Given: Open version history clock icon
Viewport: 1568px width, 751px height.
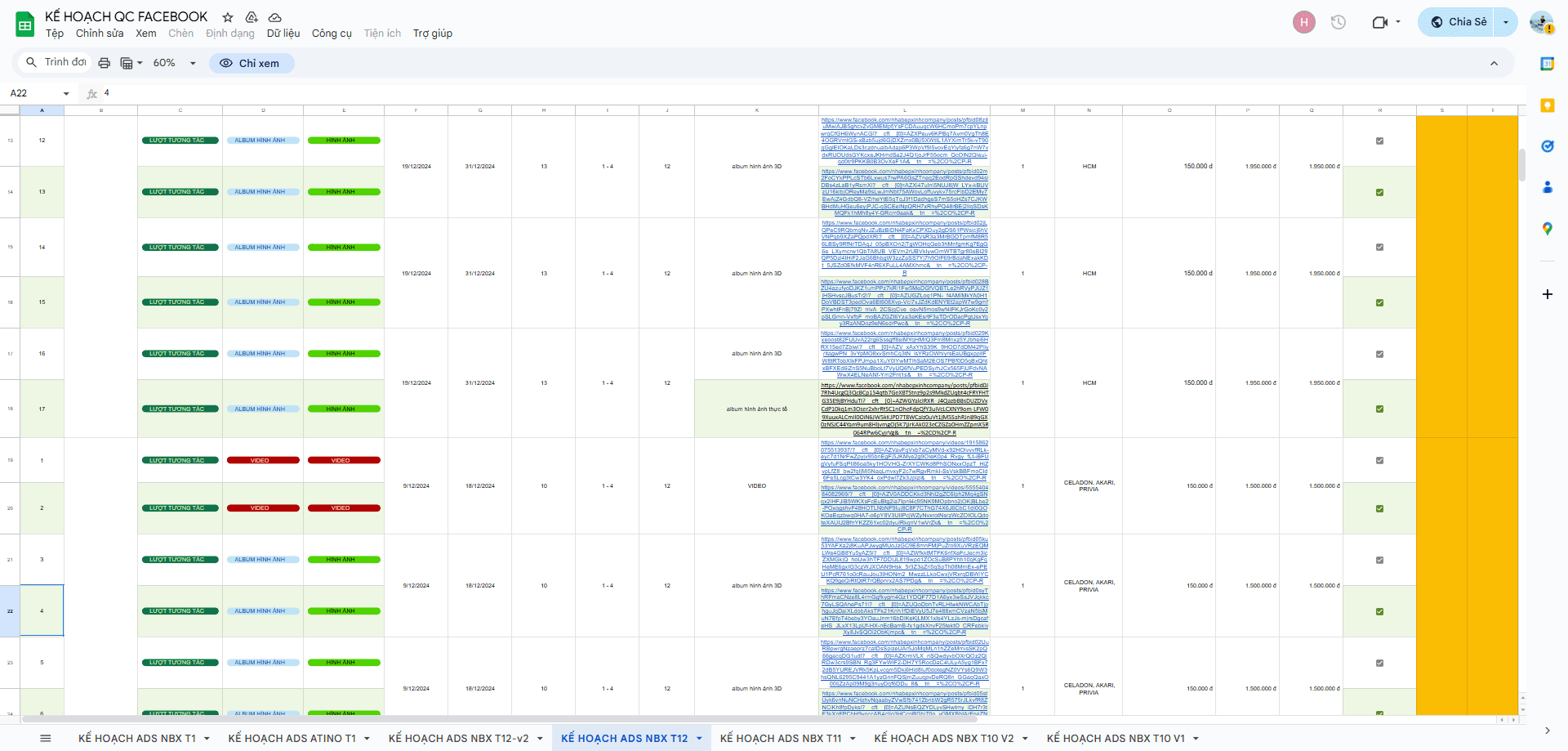Looking at the screenshot, I should coord(1338,22).
